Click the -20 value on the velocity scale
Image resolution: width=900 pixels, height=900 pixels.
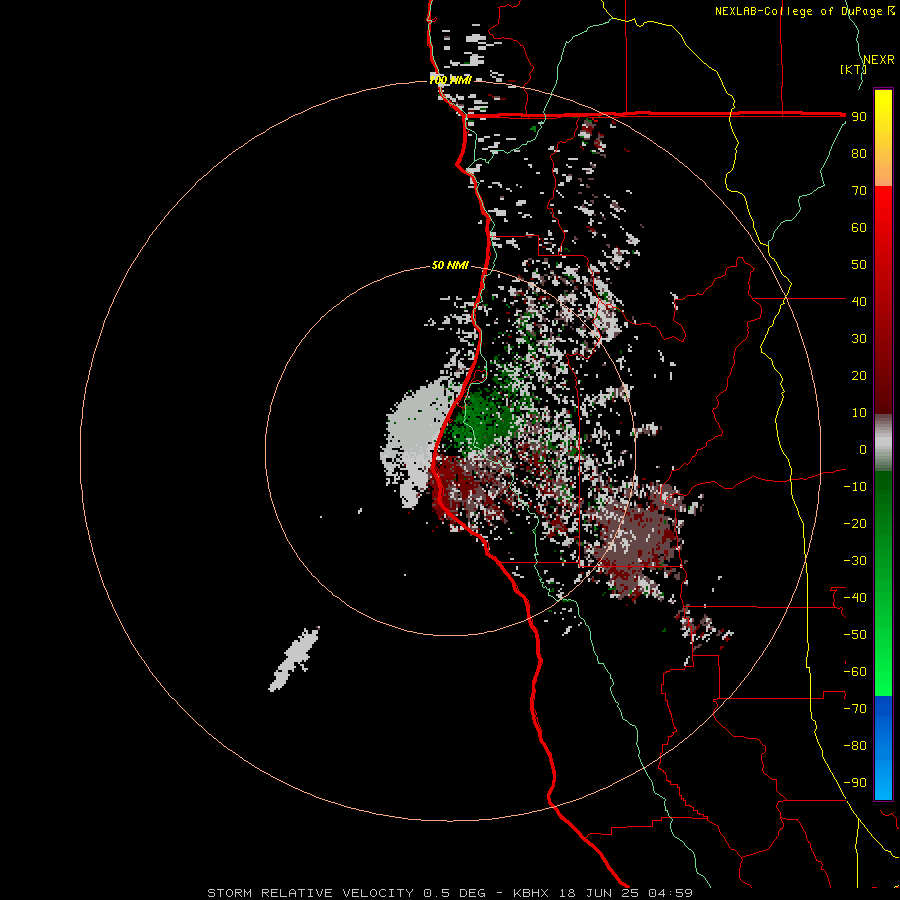tap(855, 523)
